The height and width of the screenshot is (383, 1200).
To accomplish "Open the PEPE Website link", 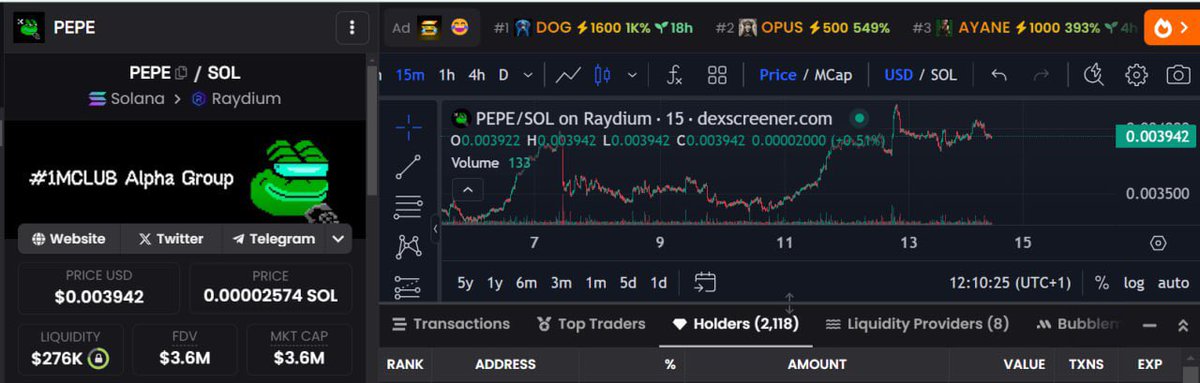I will [69, 239].
